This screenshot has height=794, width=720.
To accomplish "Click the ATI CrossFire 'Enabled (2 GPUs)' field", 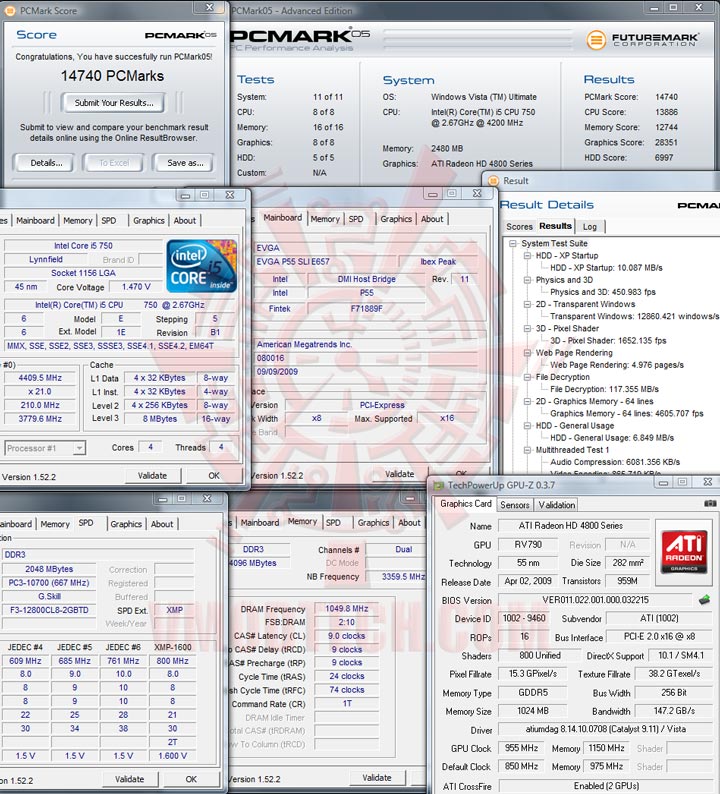I will (x=606, y=786).
